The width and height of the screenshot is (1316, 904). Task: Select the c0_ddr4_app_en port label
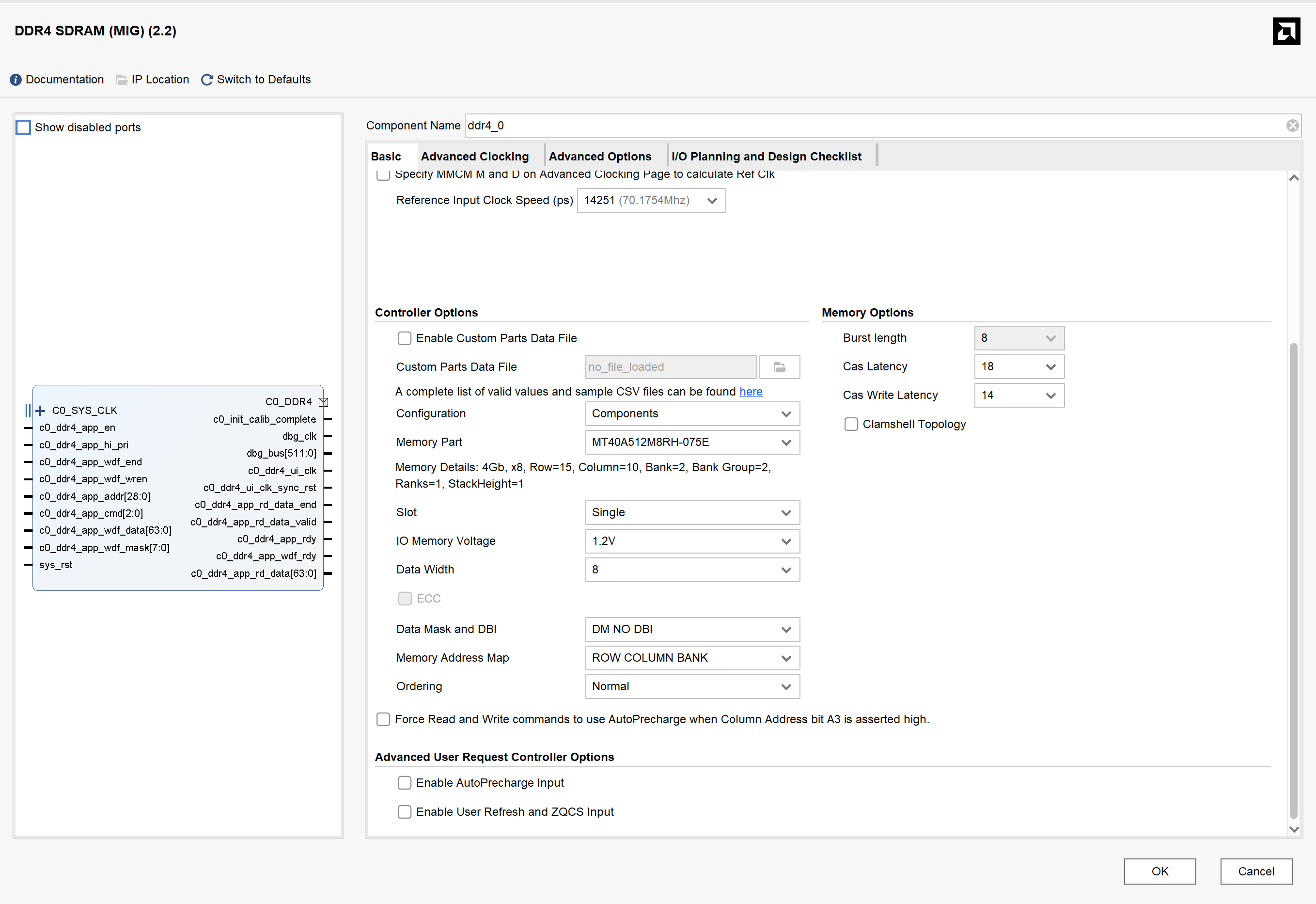(x=77, y=428)
